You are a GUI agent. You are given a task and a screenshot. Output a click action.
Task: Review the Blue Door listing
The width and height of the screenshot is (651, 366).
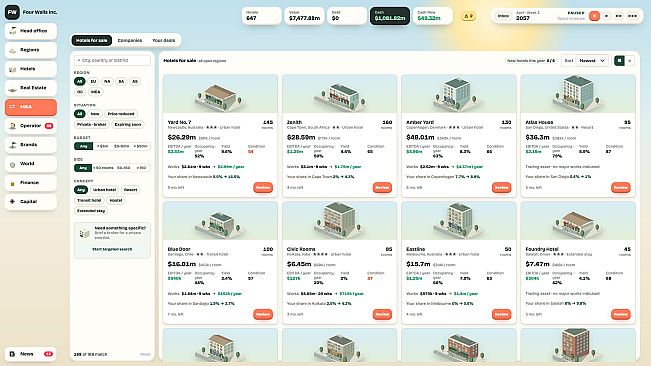[x=263, y=314]
